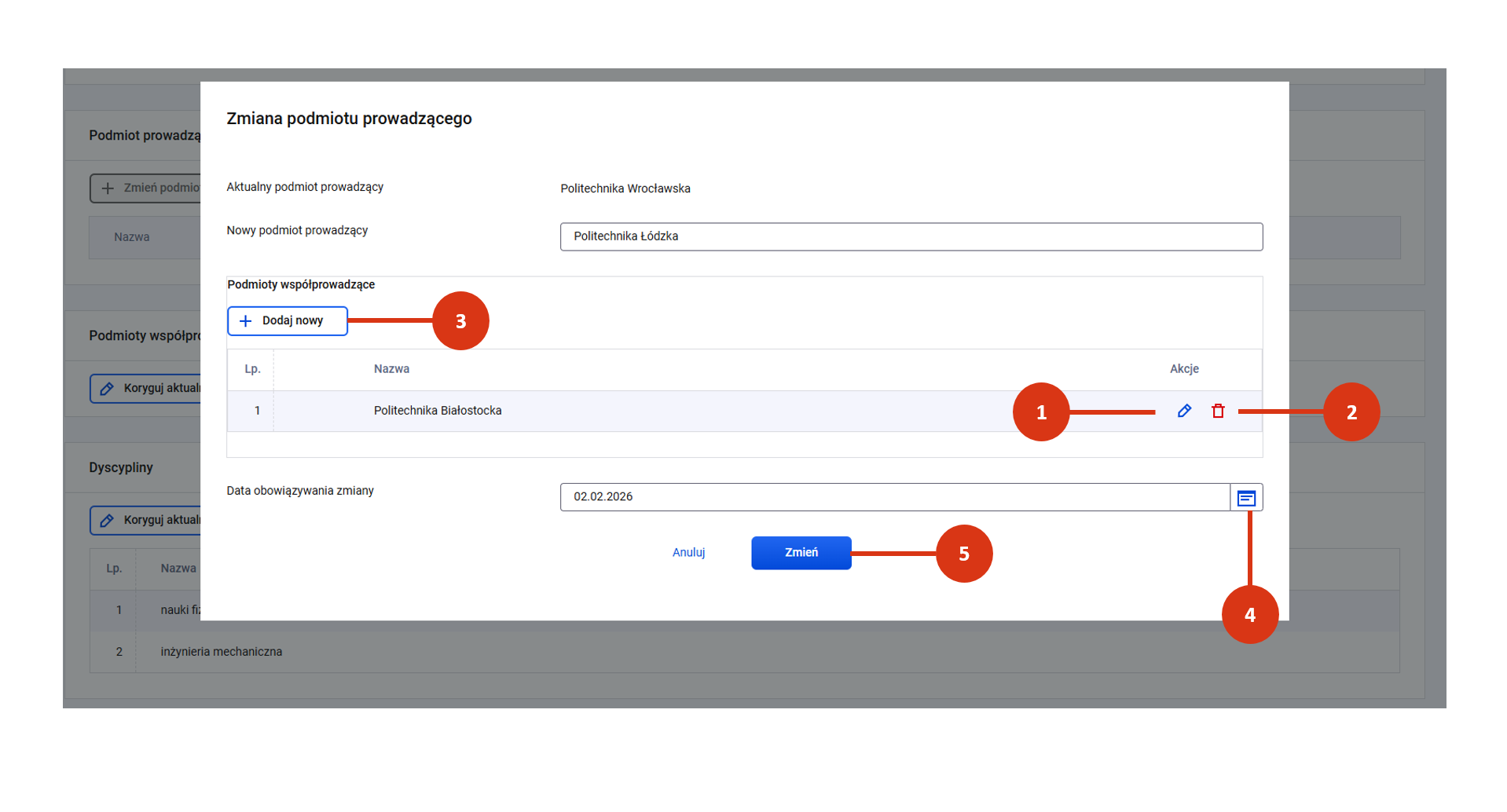
Task: Click the Akcje column header
Action: click(x=1183, y=369)
